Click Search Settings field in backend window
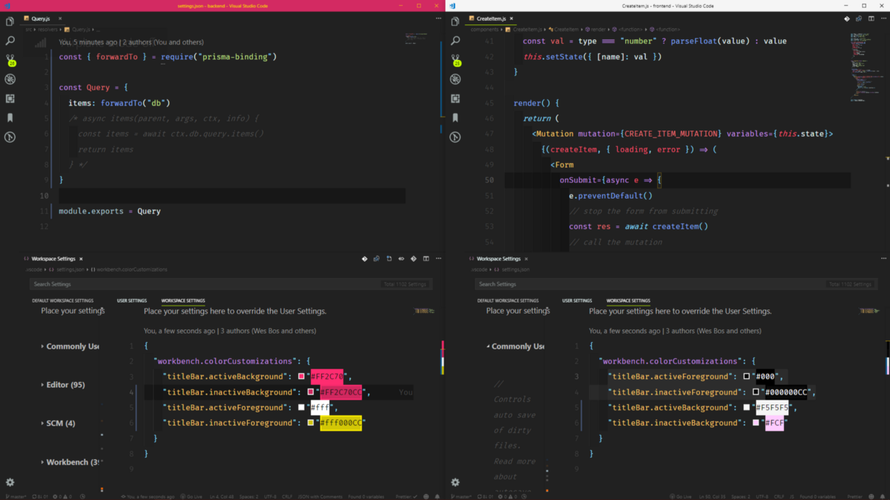 pos(231,284)
